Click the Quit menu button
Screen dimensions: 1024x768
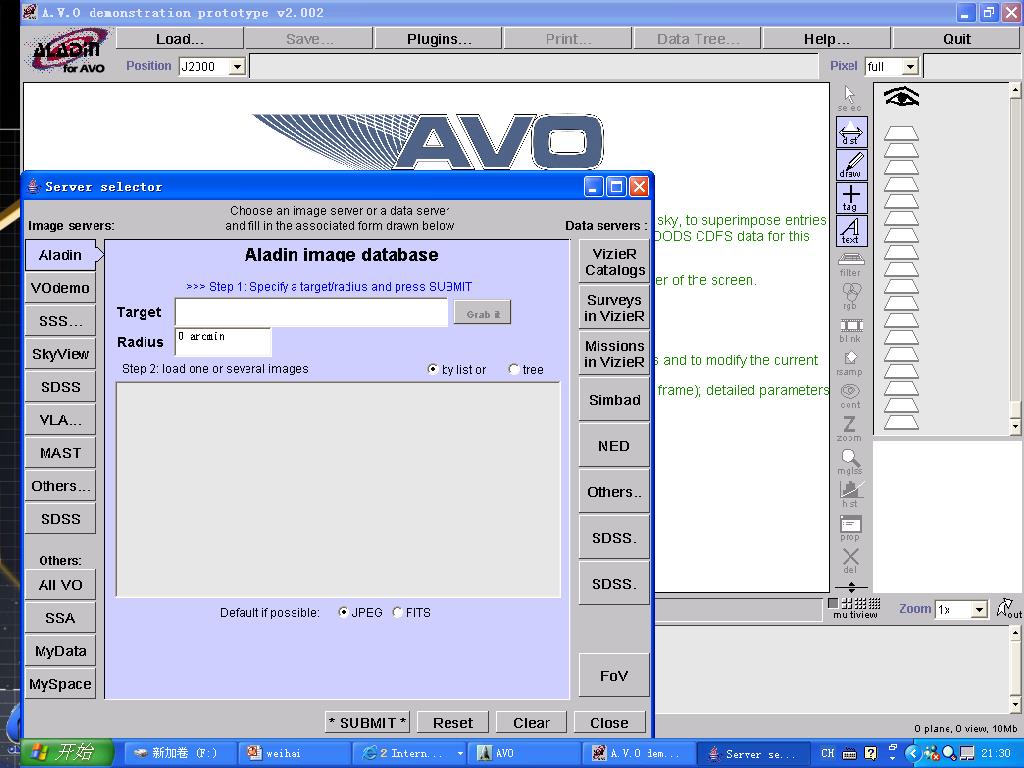point(957,39)
